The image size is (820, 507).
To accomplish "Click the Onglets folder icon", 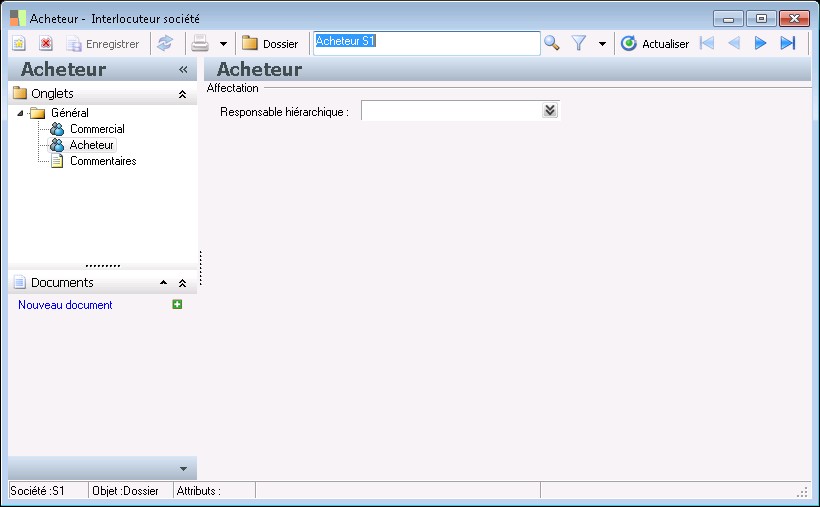I will 20,93.
